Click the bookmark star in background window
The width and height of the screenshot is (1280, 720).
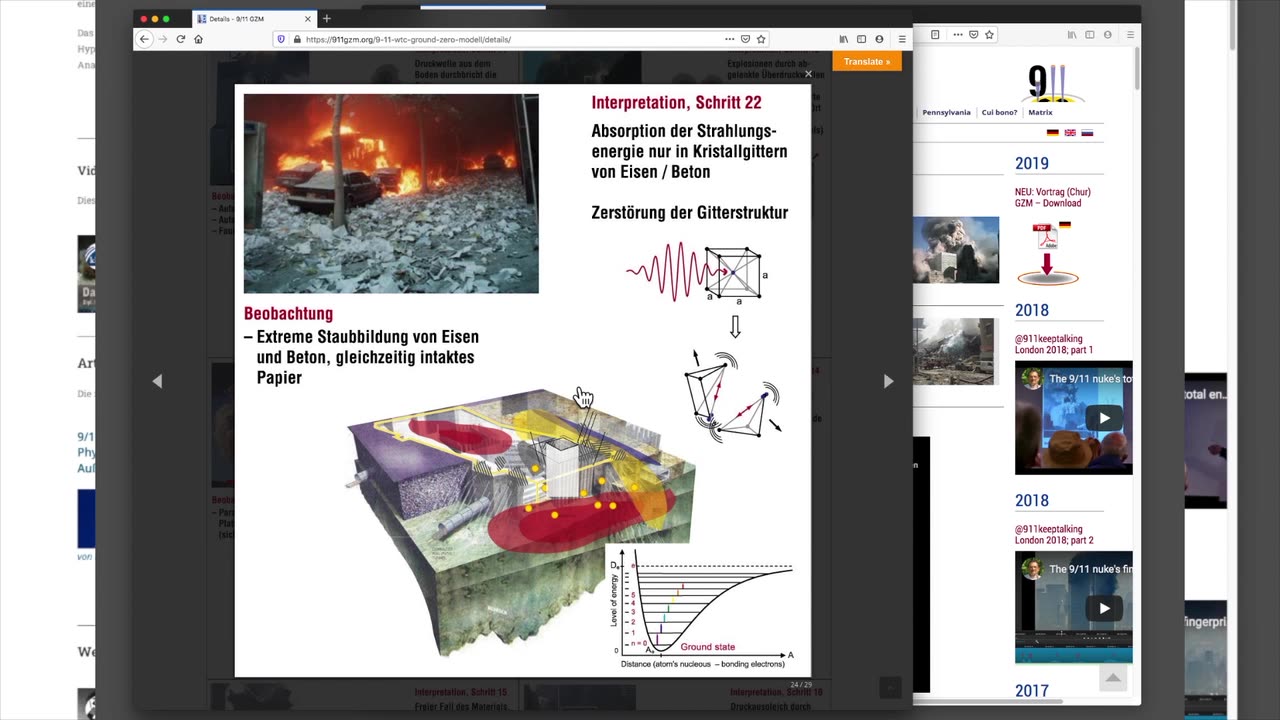point(989,35)
